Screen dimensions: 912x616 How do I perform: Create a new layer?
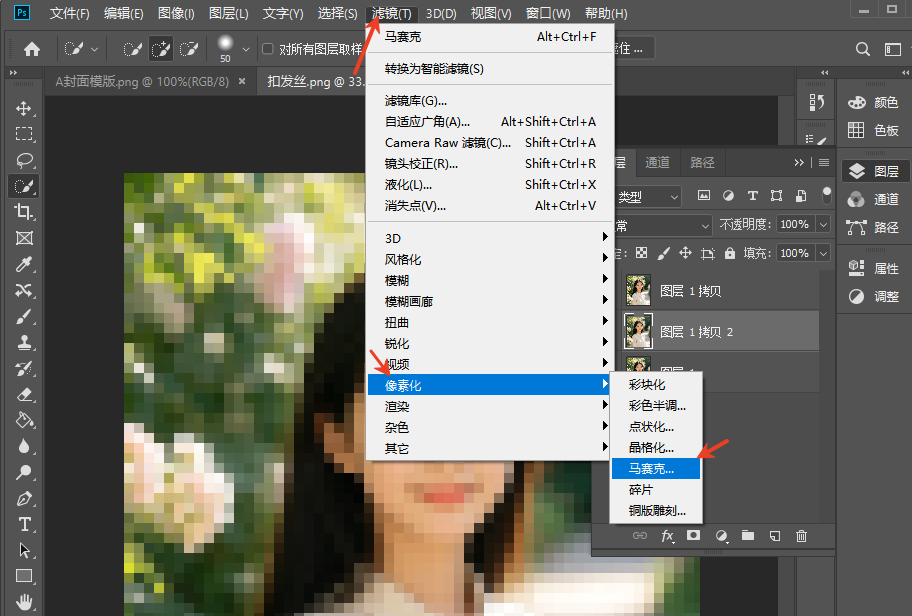pos(775,536)
